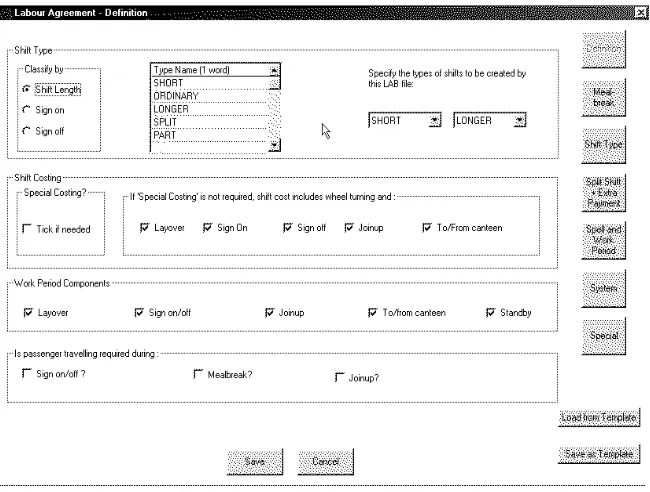
Task: Click Save as Template
Action: point(599,455)
